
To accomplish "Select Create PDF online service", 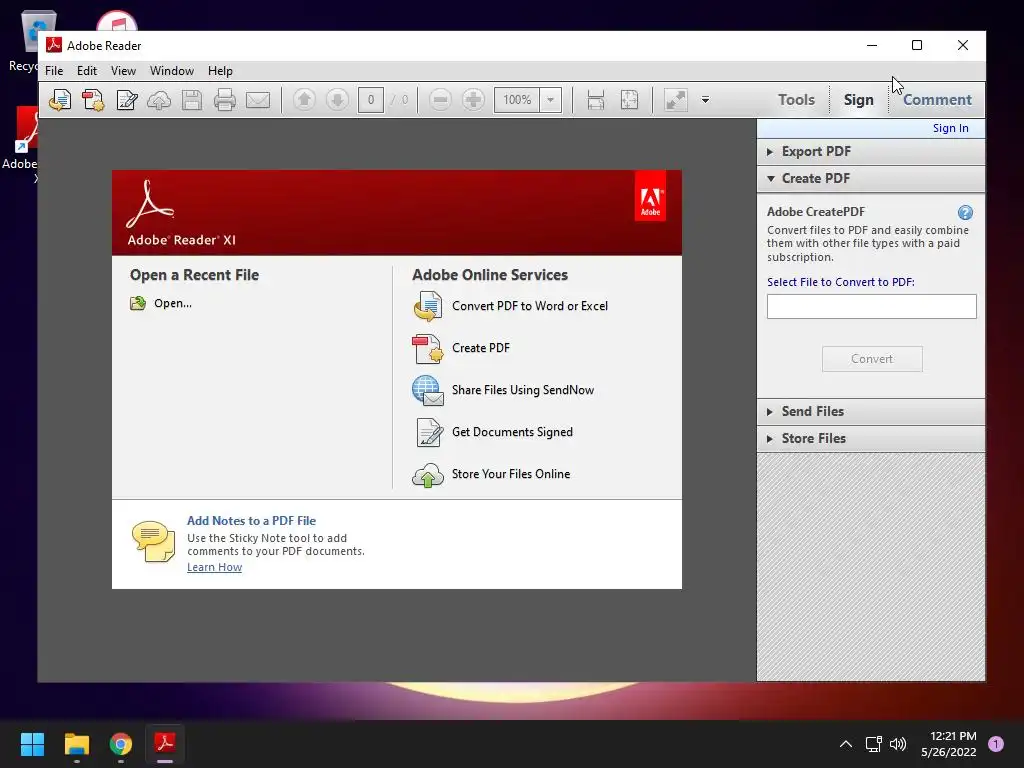I will click(481, 348).
